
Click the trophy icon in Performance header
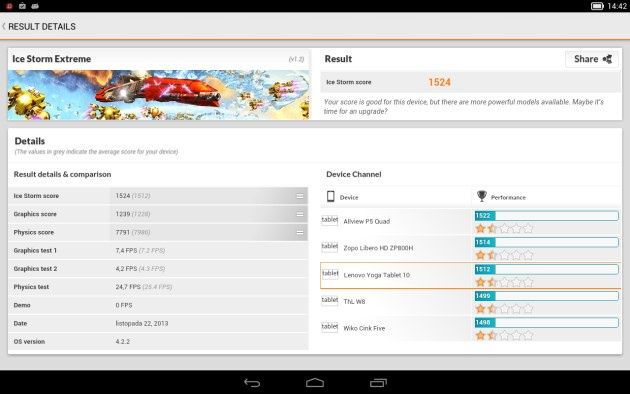[x=481, y=196]
